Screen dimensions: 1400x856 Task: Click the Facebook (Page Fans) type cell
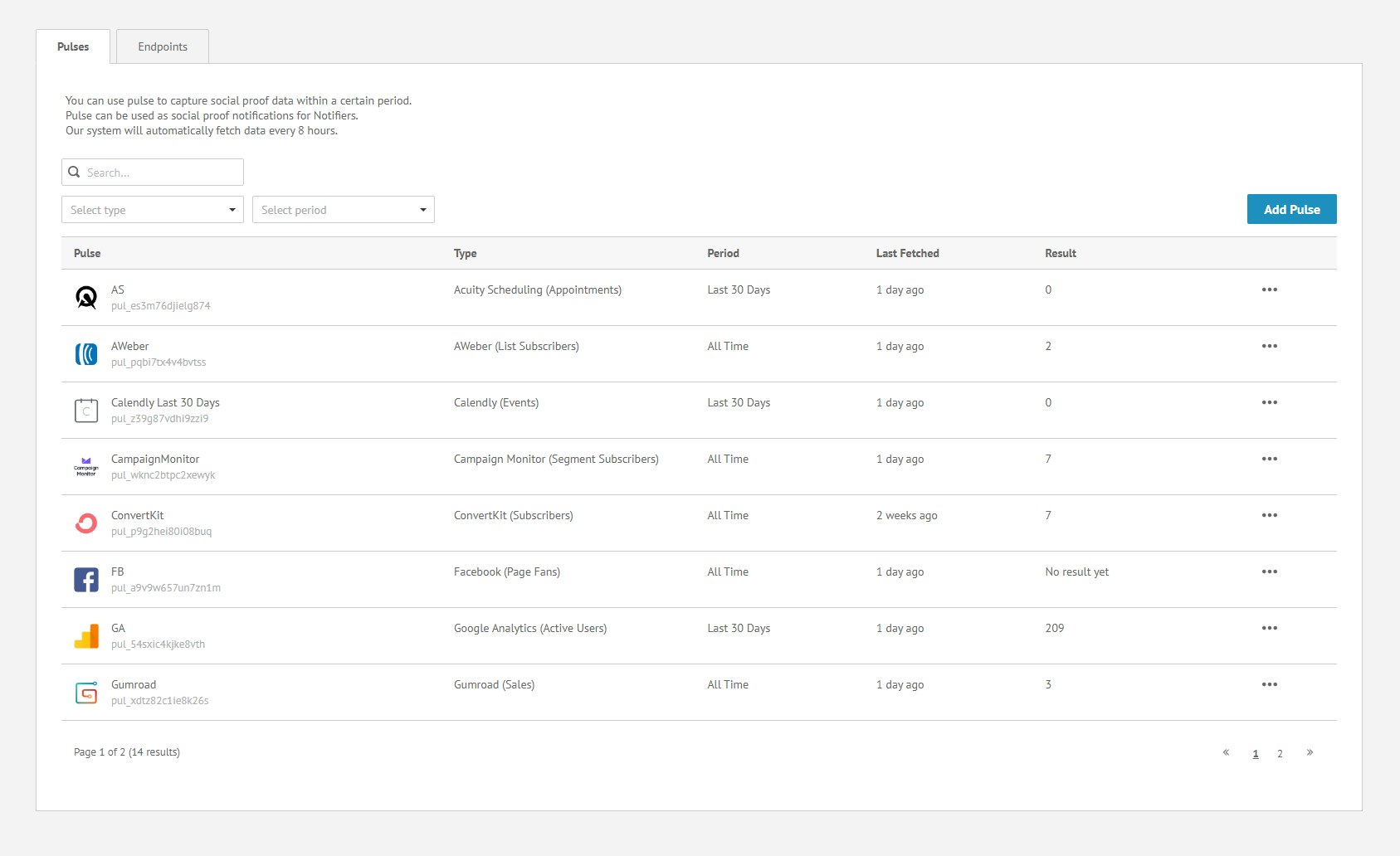click(507, 572)
